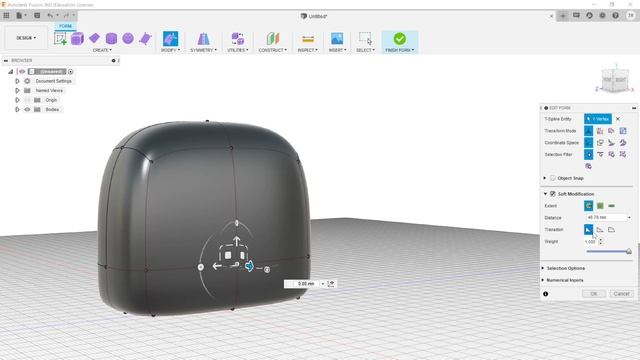
Task: Open the UTILITIES menu
Action: coord(238,50)
